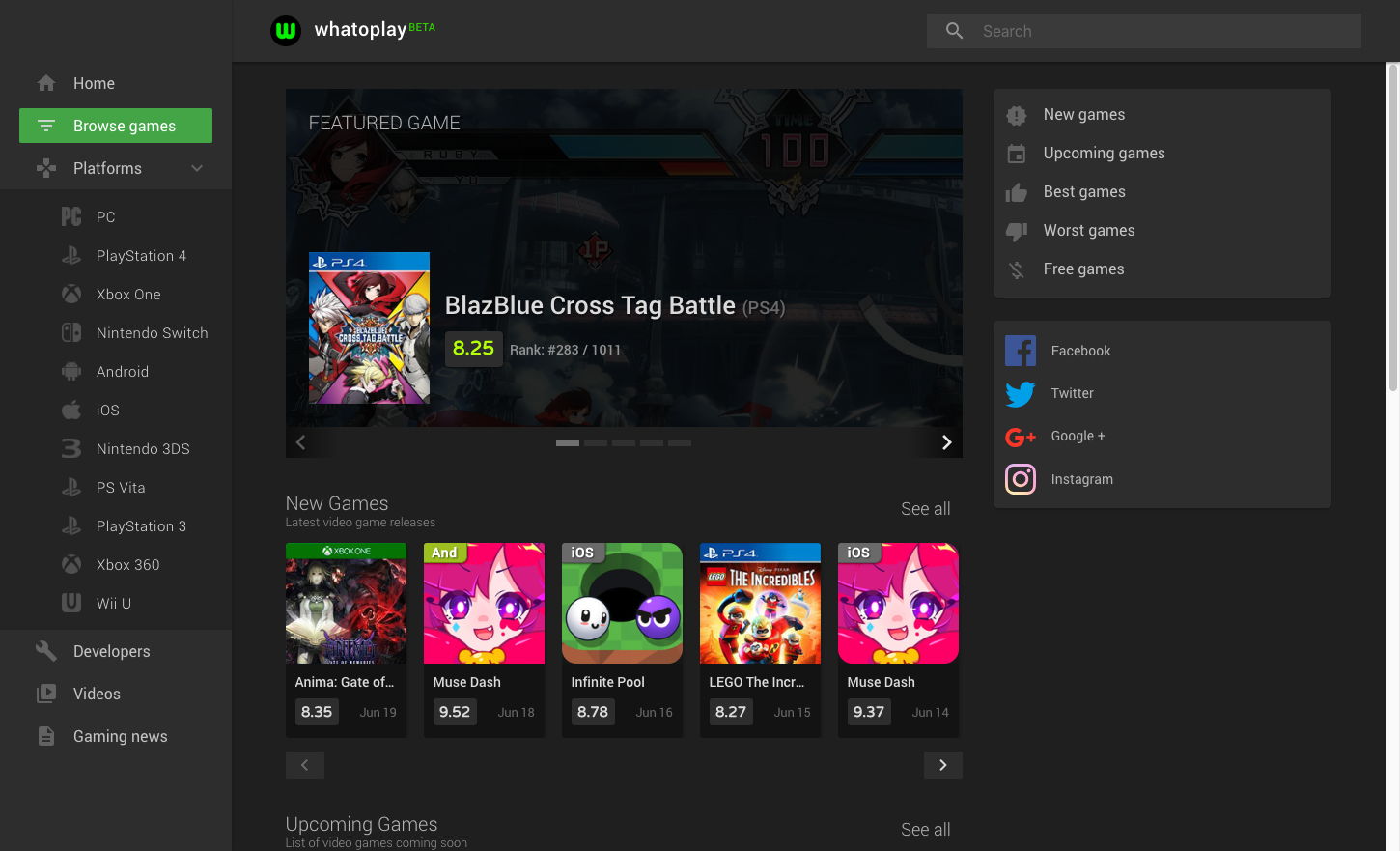This screenshot has height=851, width=1400.
Task: Click See all for New Games
Action: [926, 509]
